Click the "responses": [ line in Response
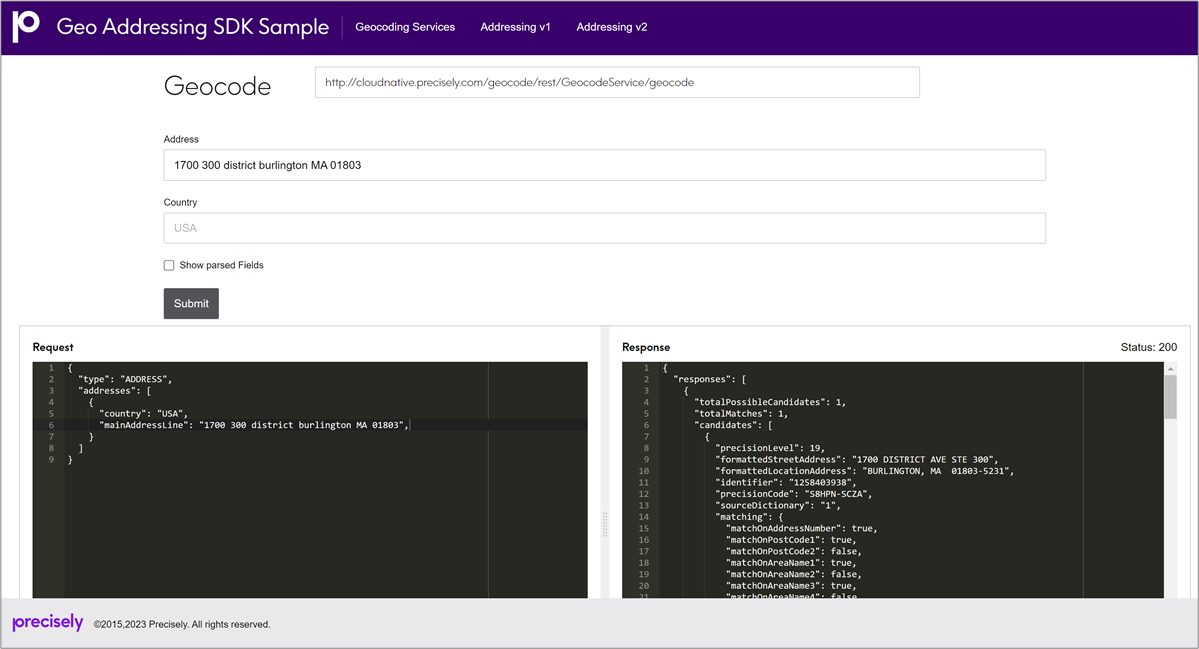 coord(710,379)
